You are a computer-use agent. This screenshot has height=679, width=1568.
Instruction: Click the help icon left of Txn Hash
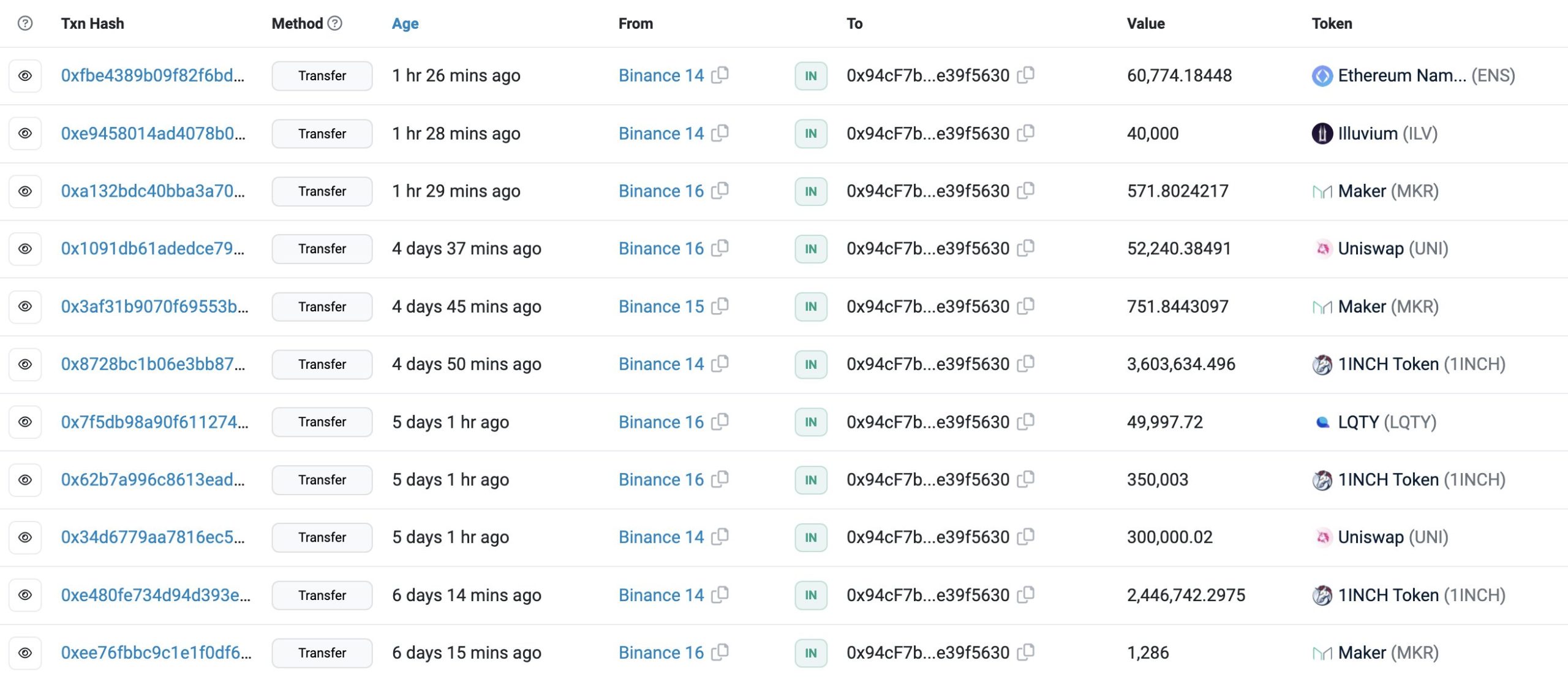(x=25, y=23)
